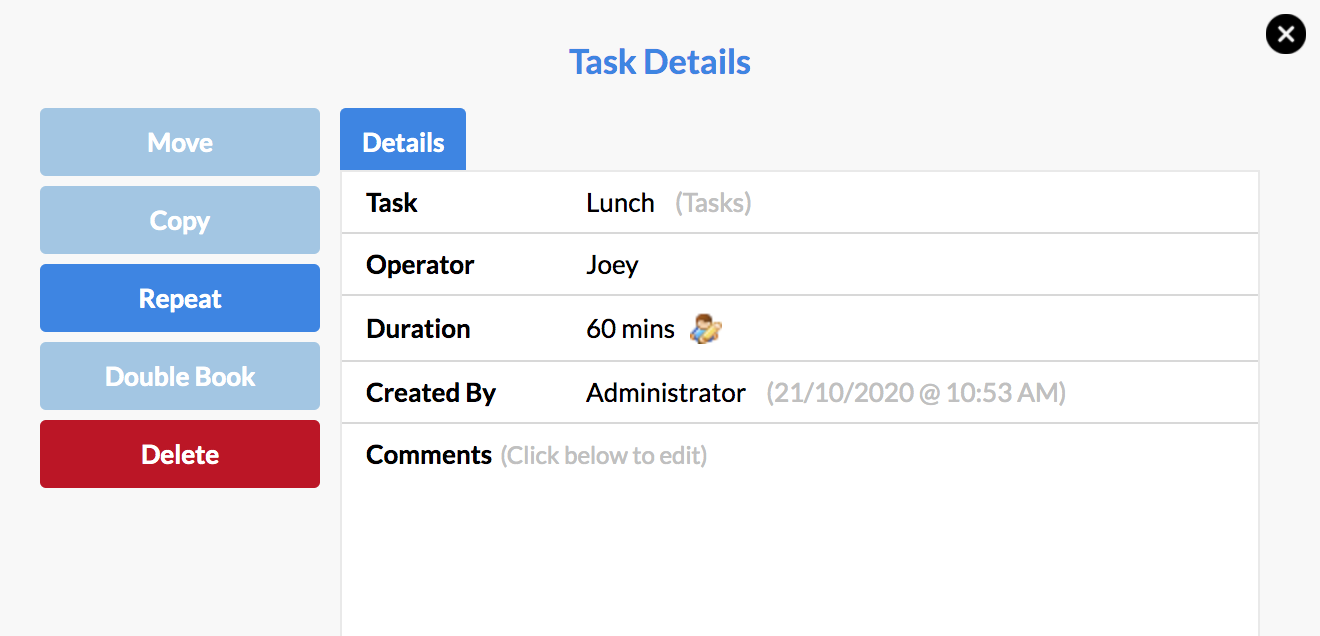The image size is (1320, 636).
Task: Click the Administrator creator name
Action: (x=666, y=393)
